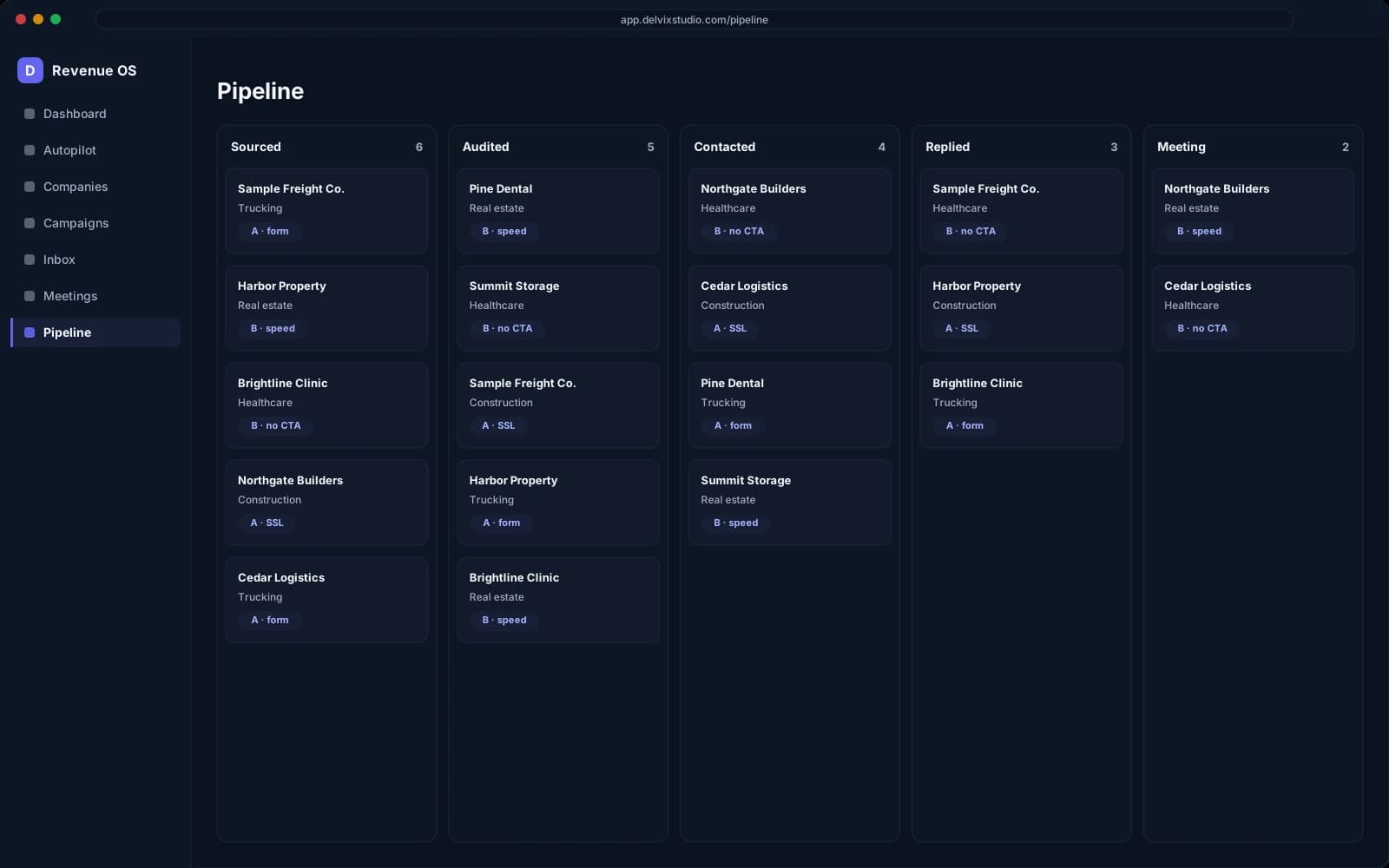Open Northgate Builders card in Contacted column
The width and height of the screenshot is (1389, 868).
pyautogui.click(x=790, y=211)
